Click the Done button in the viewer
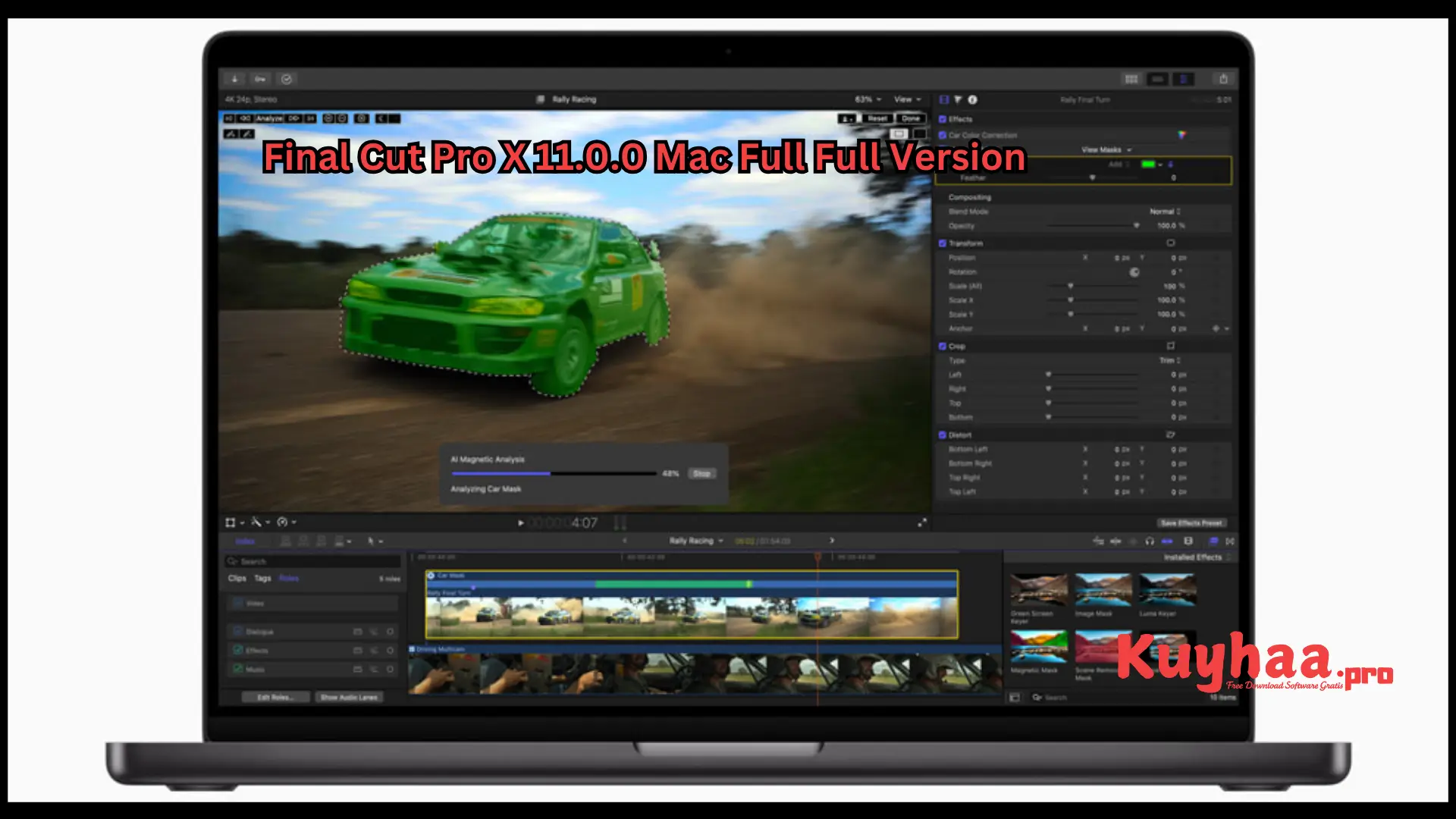This screenshot has height=819, width=1456. click(911, 118)
